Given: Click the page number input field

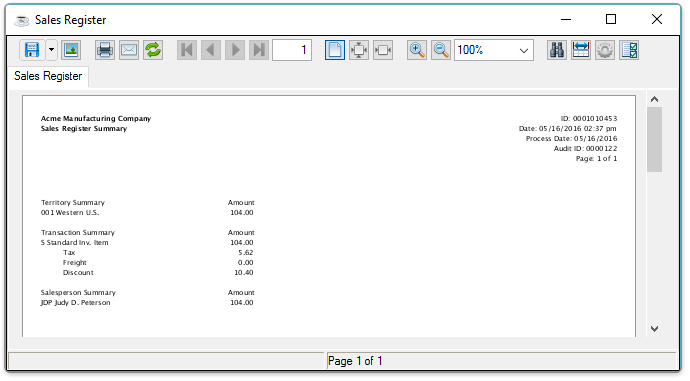Looking at the screenshot, I should (292, 50).
